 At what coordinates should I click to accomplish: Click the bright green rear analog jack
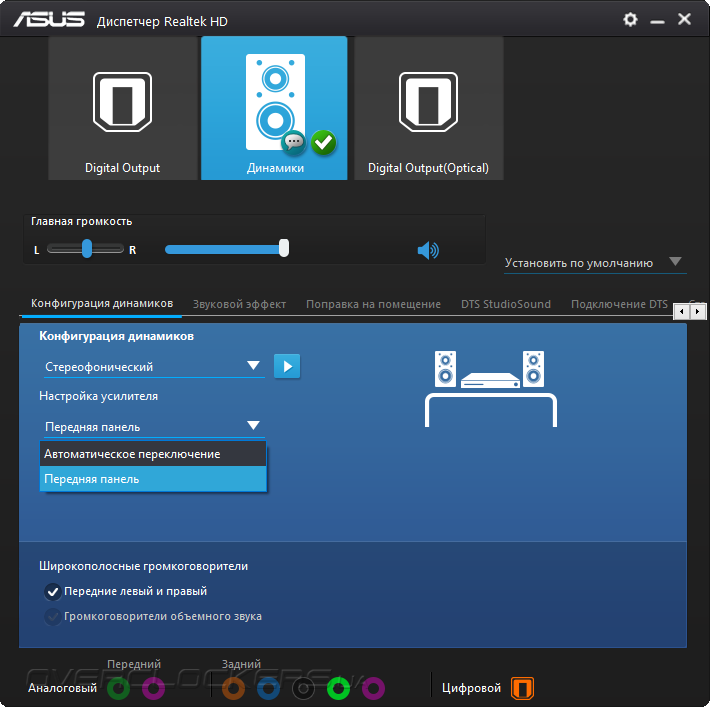click(x=338, y=688)
